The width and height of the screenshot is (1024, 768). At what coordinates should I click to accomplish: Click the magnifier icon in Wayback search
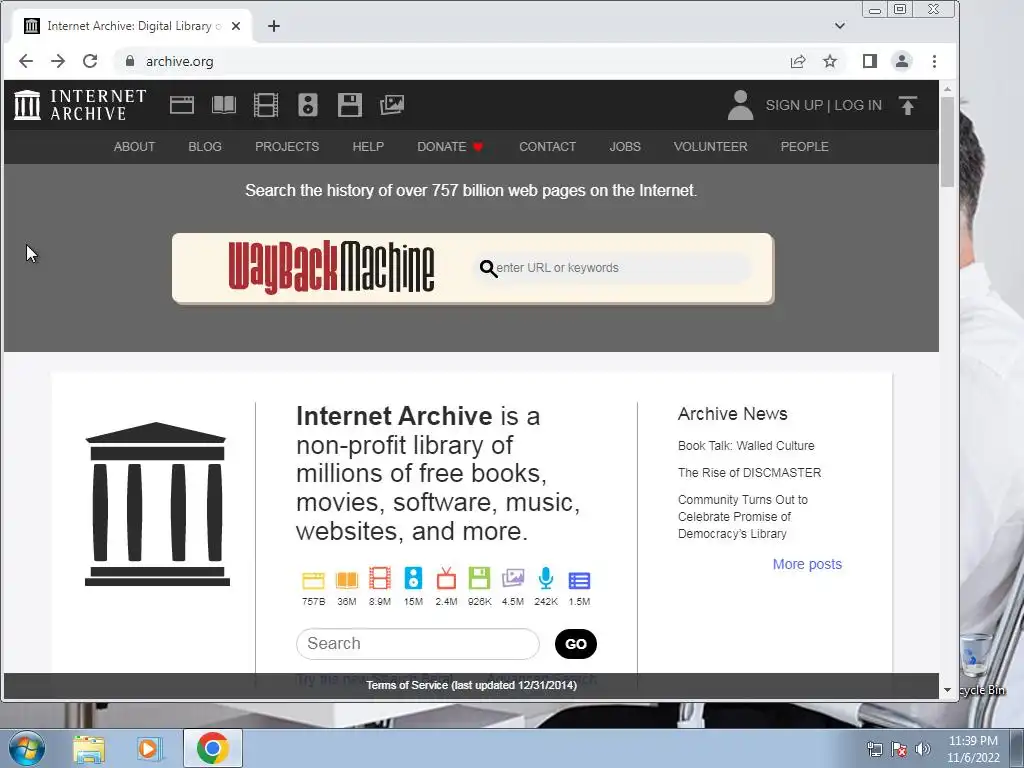tap(488, 268)
